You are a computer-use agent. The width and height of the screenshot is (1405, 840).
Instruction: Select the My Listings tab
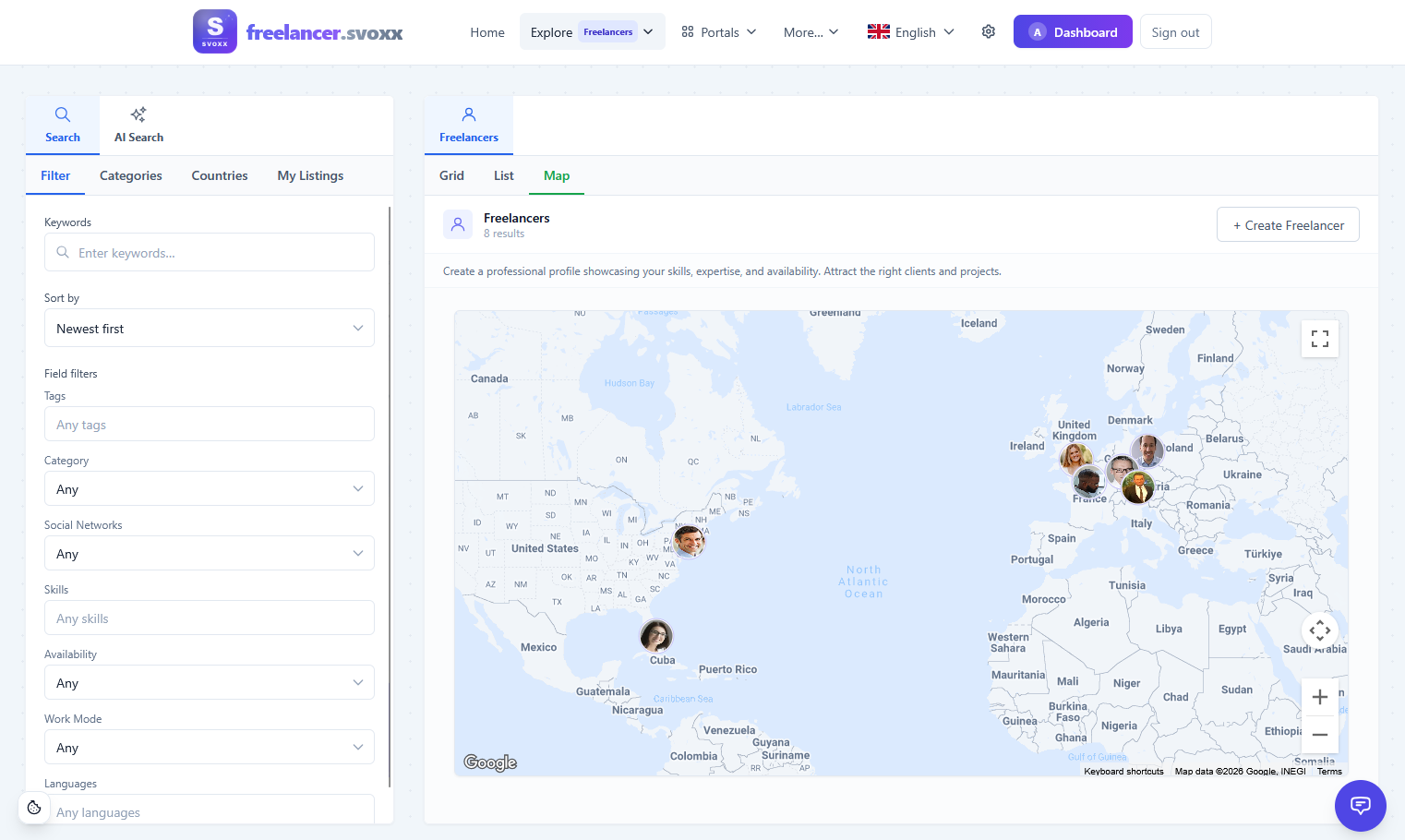[310, 175]
